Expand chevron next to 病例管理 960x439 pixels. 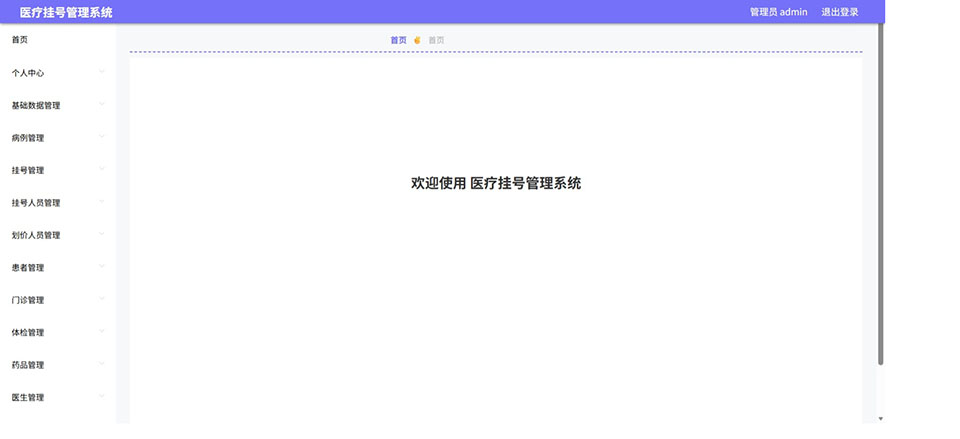point(102,137)
